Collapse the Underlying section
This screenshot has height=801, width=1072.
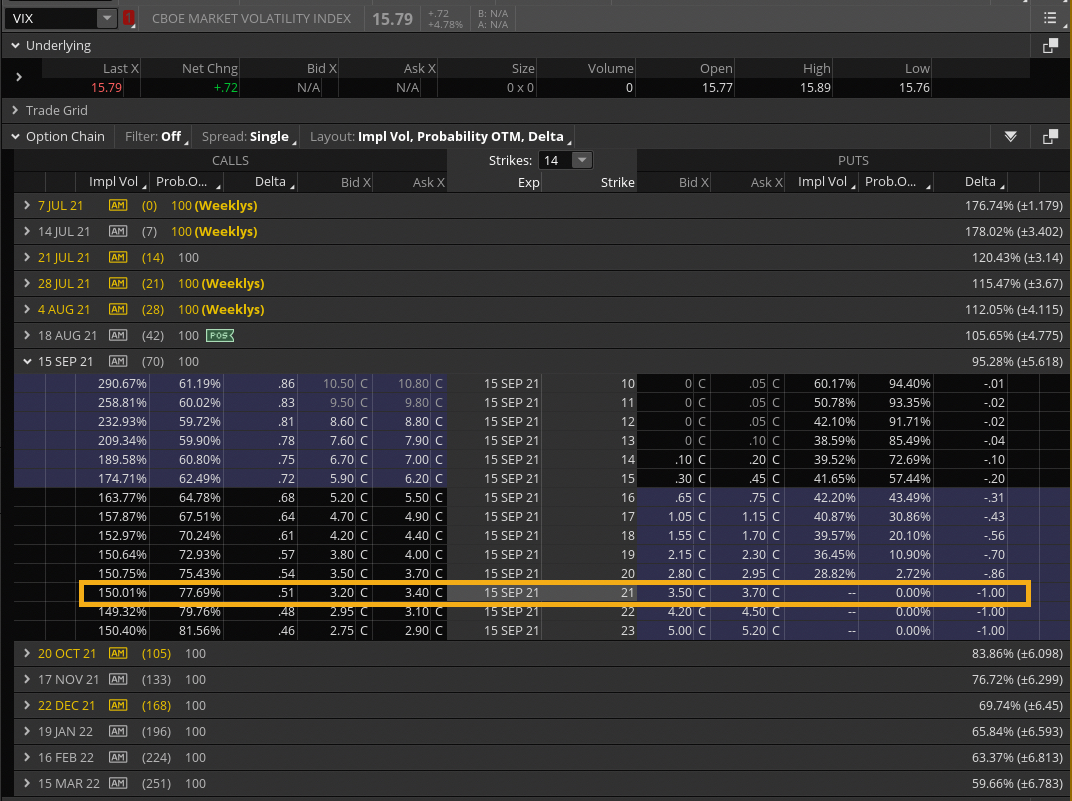15,46
